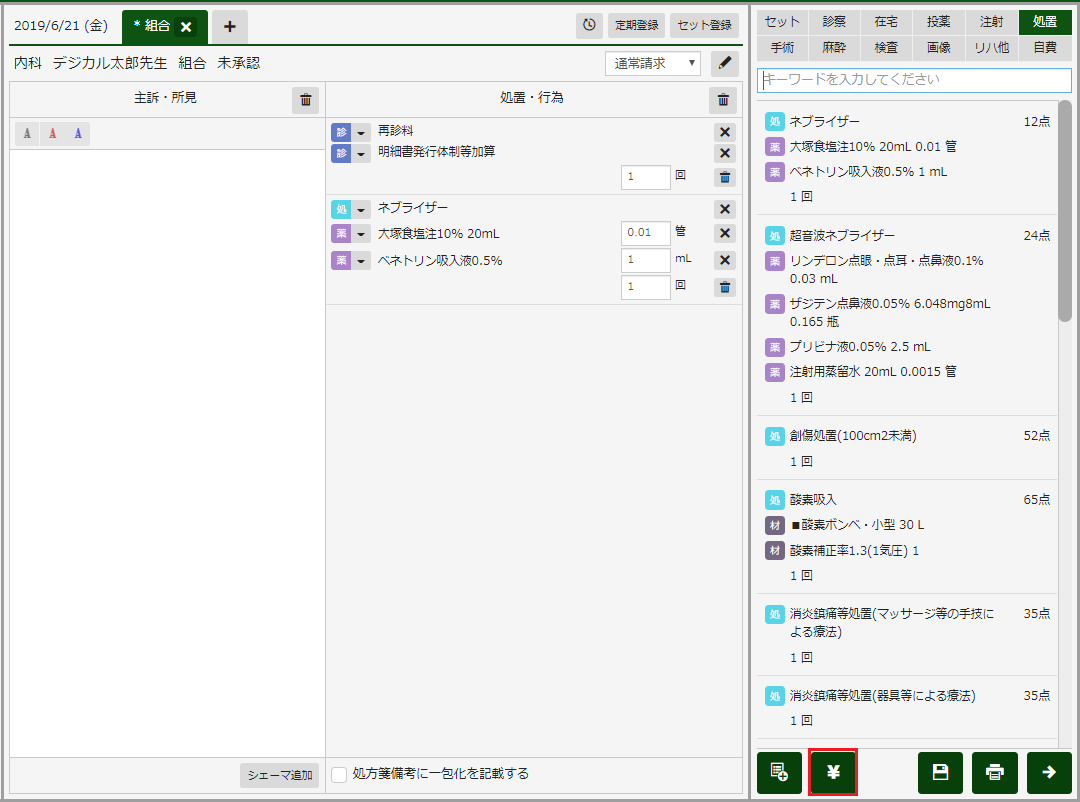The width and height of the screenshot is (1080, 802).
Task: Switch to the 画像 tab
Action: click(x=939, y=48)
